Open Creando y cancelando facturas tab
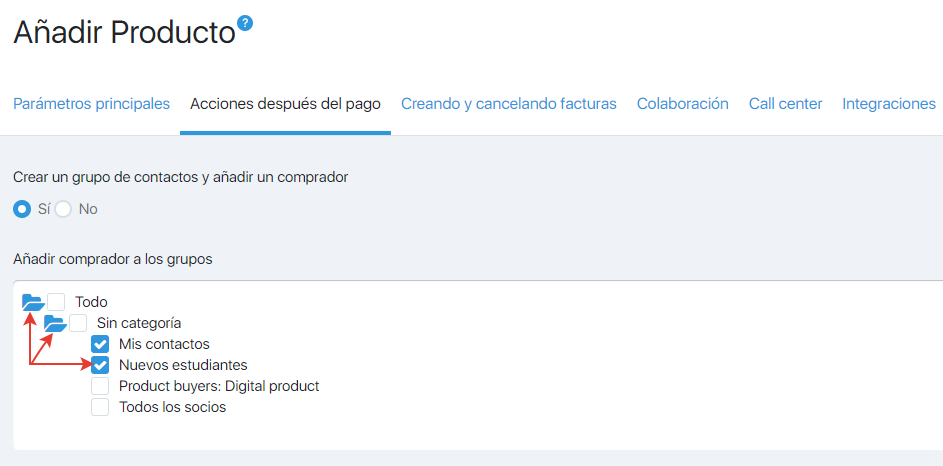943x466 pixels. [509, 103]
